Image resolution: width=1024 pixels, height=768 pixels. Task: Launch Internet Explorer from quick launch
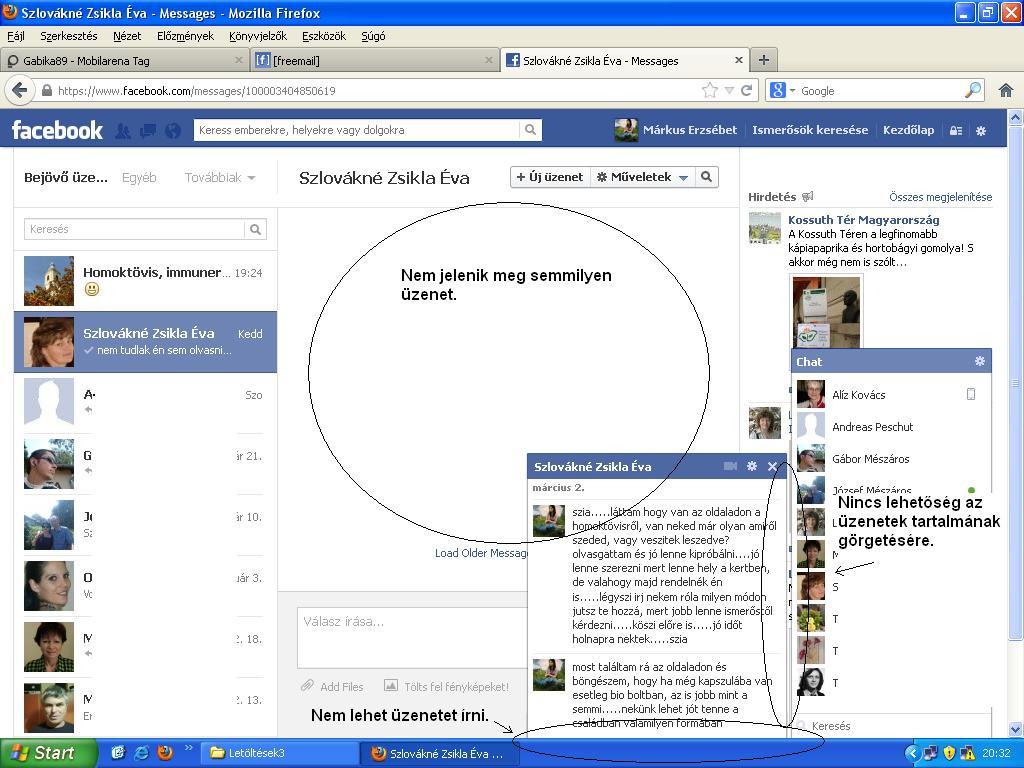pyautogui.click(x=141, y=752)
